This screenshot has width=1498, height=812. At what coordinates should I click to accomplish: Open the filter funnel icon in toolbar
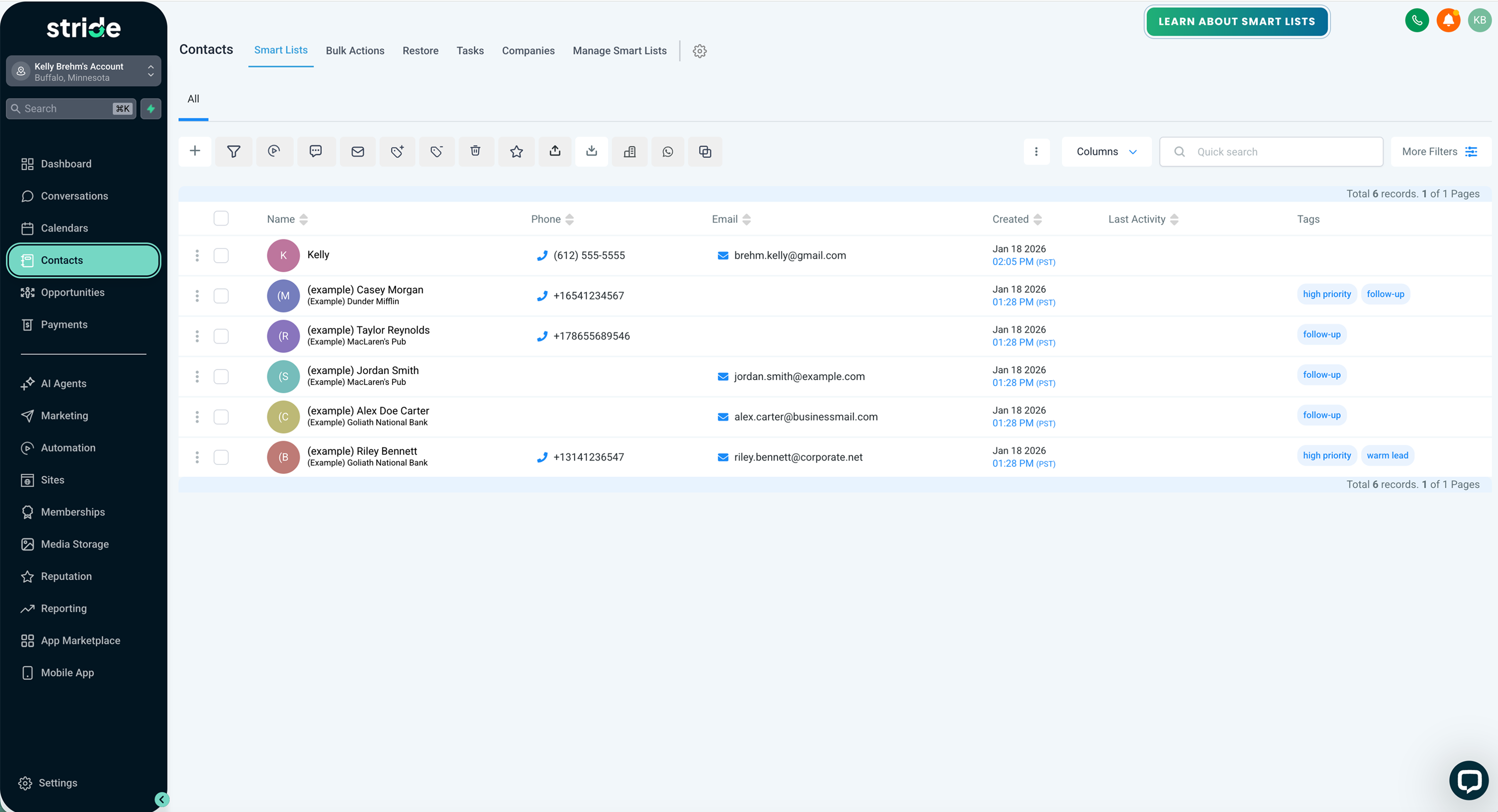234,151
